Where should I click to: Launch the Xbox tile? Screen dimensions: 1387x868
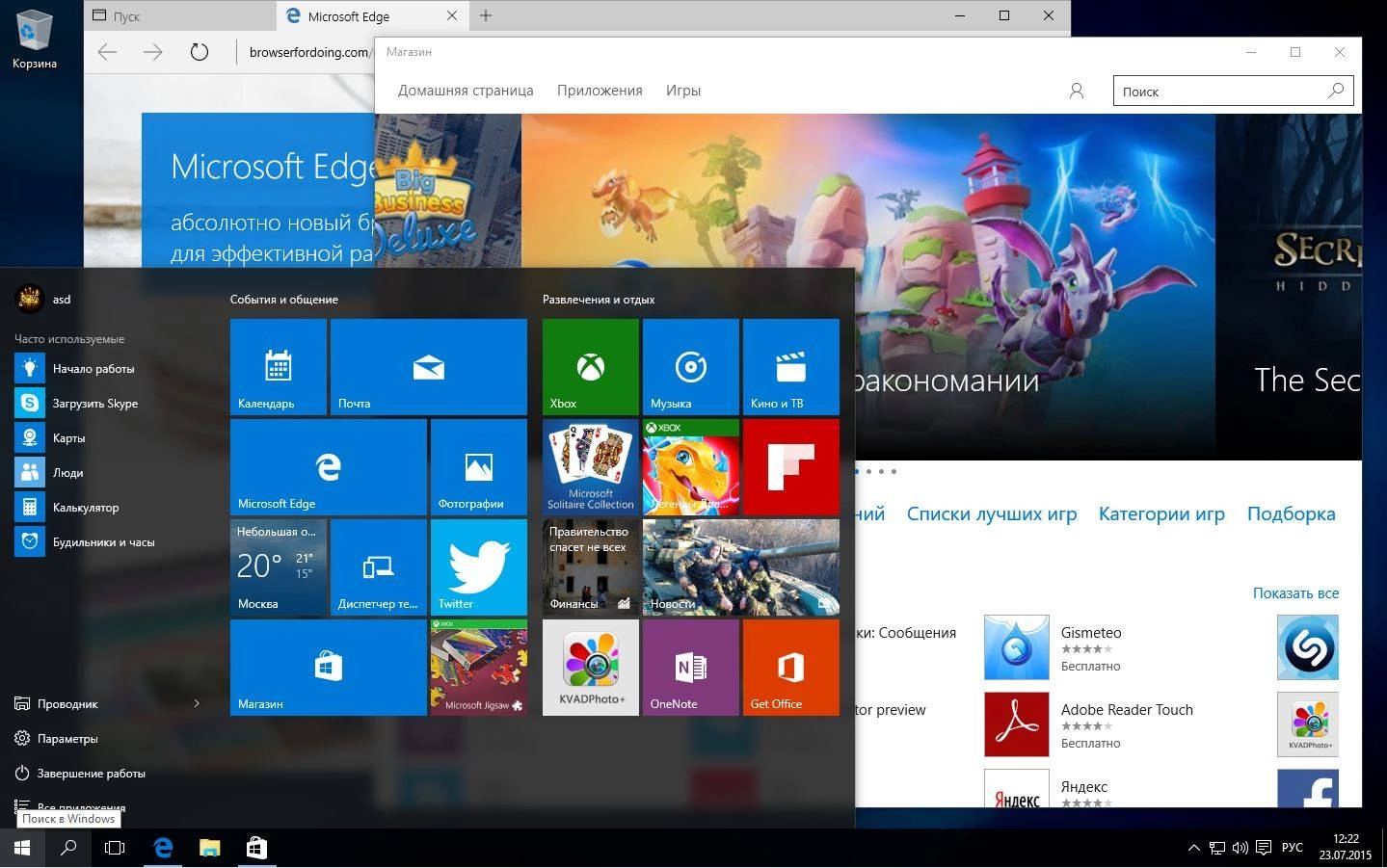click(x=591, y=367)
